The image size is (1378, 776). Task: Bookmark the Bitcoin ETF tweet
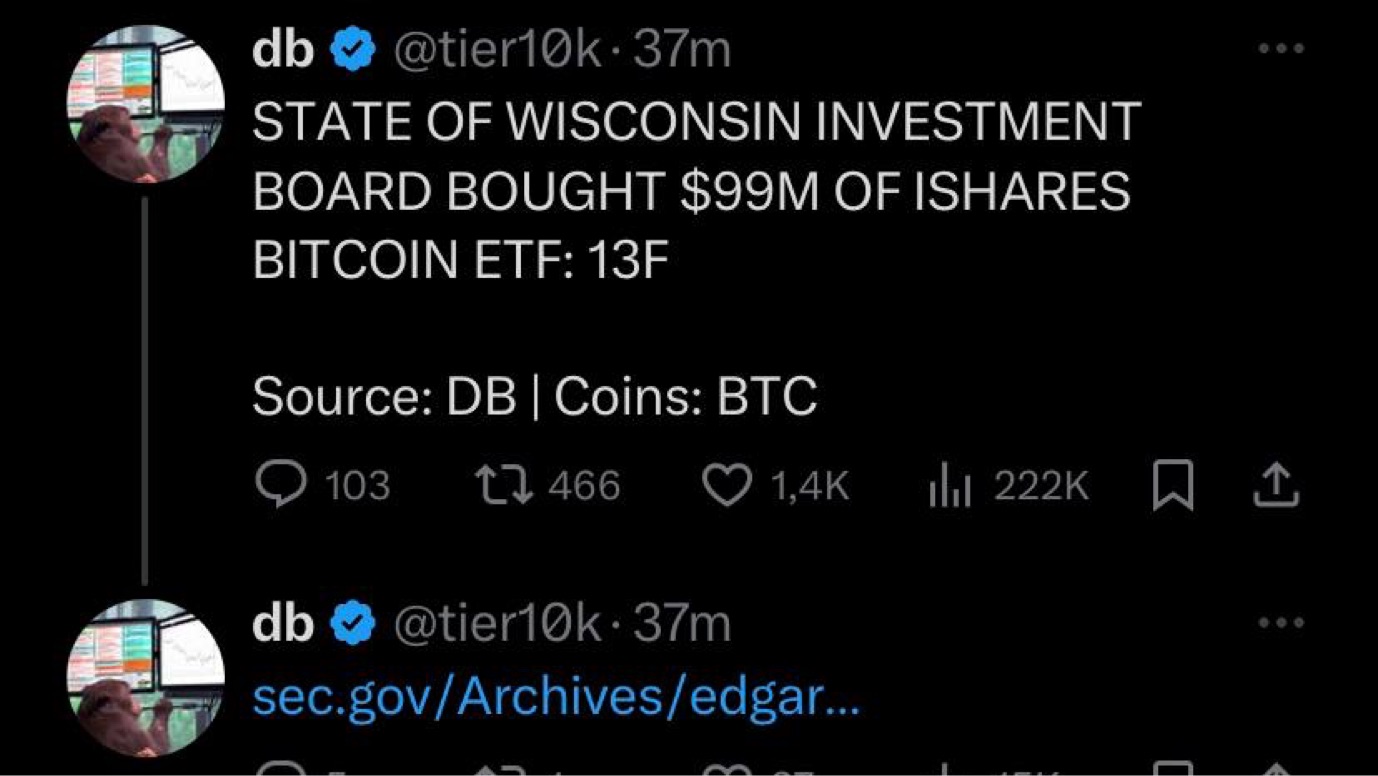[1173, 487]
